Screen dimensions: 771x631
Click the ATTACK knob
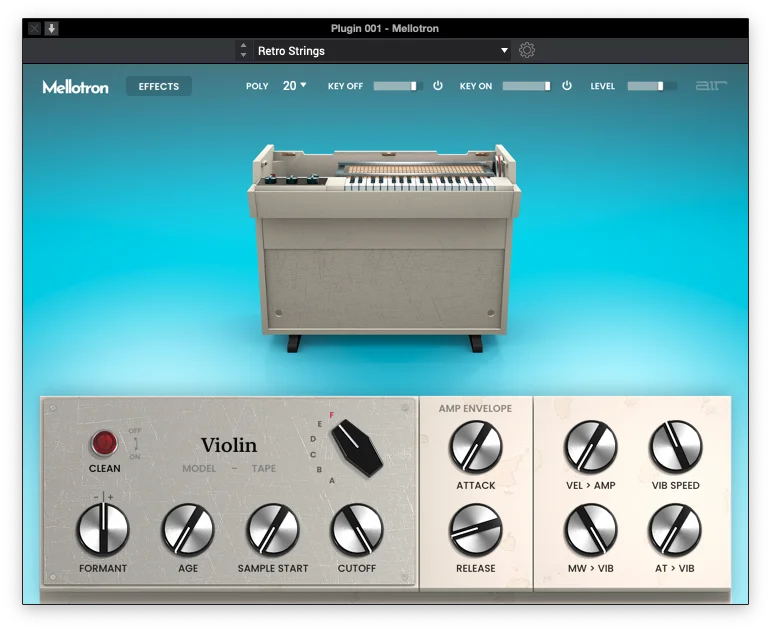tap(475, 447)
